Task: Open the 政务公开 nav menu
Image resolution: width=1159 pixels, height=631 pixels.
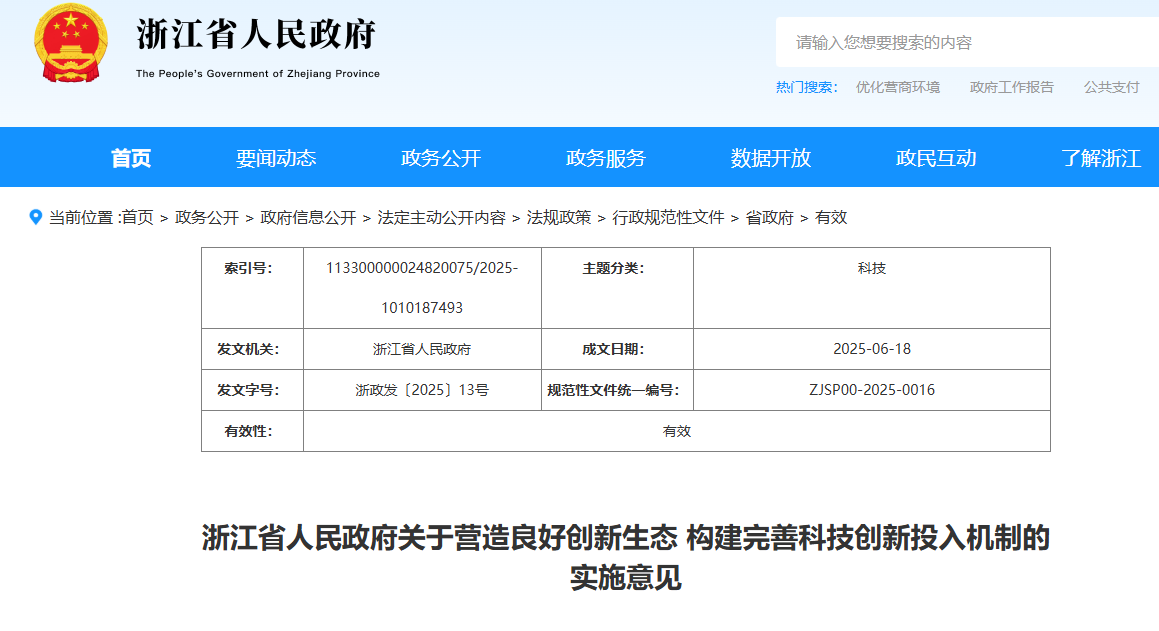Action: click(441, 158)
